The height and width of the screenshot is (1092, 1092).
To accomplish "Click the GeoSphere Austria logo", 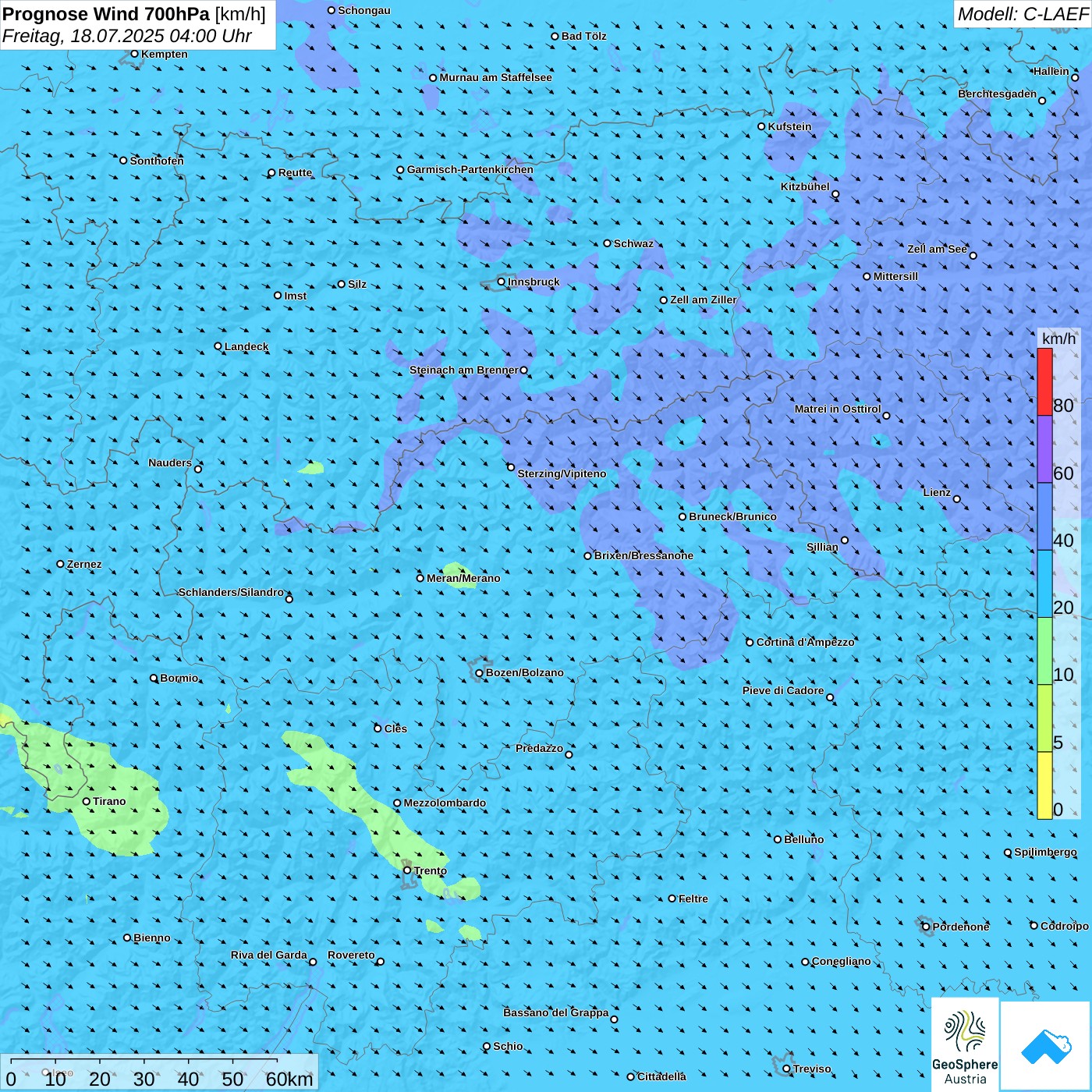I will click(x=965, y=1044).
